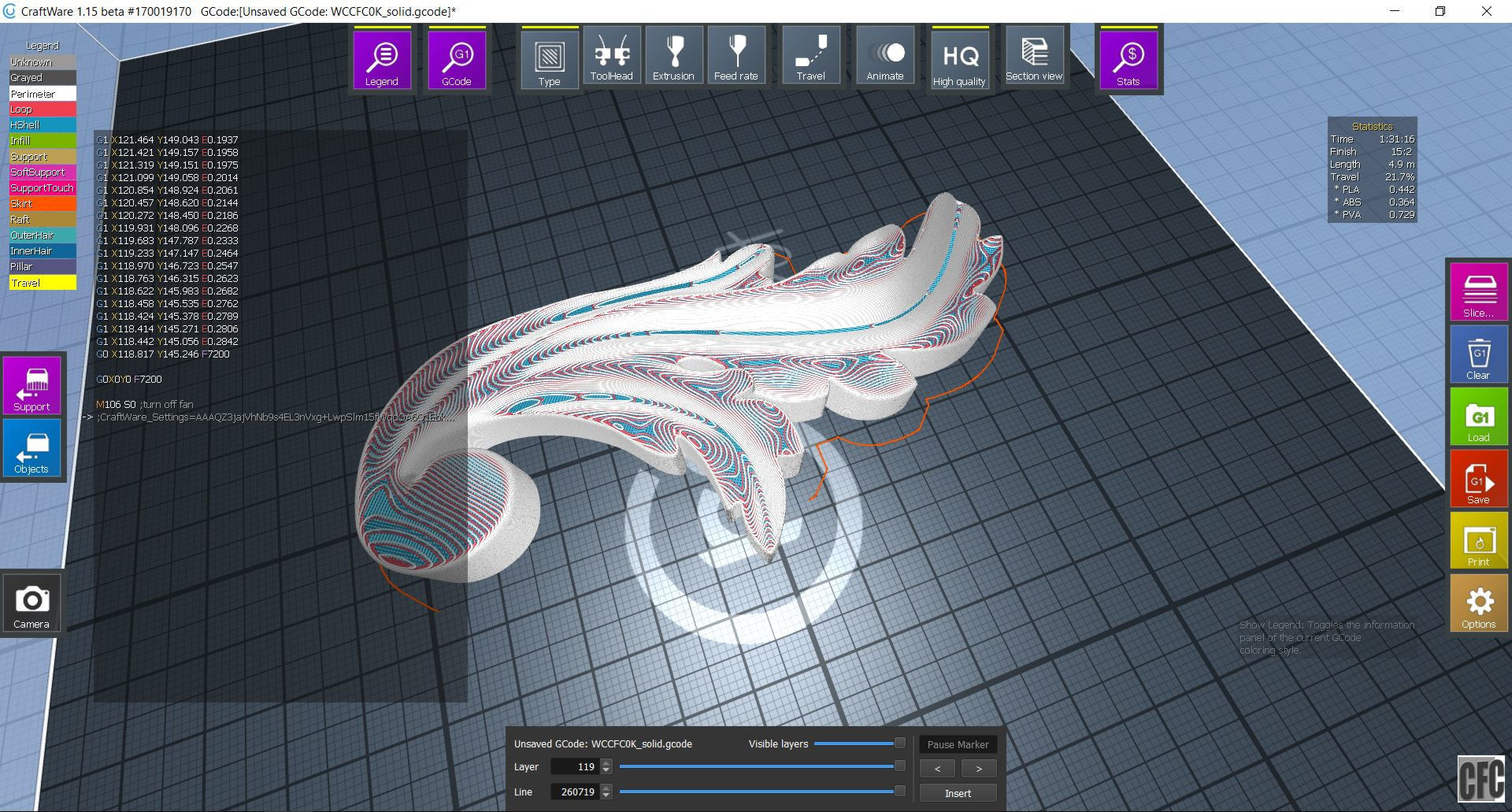
Task: Click the Slice button
Action: pyautogui.click(x=1479, y=292)
